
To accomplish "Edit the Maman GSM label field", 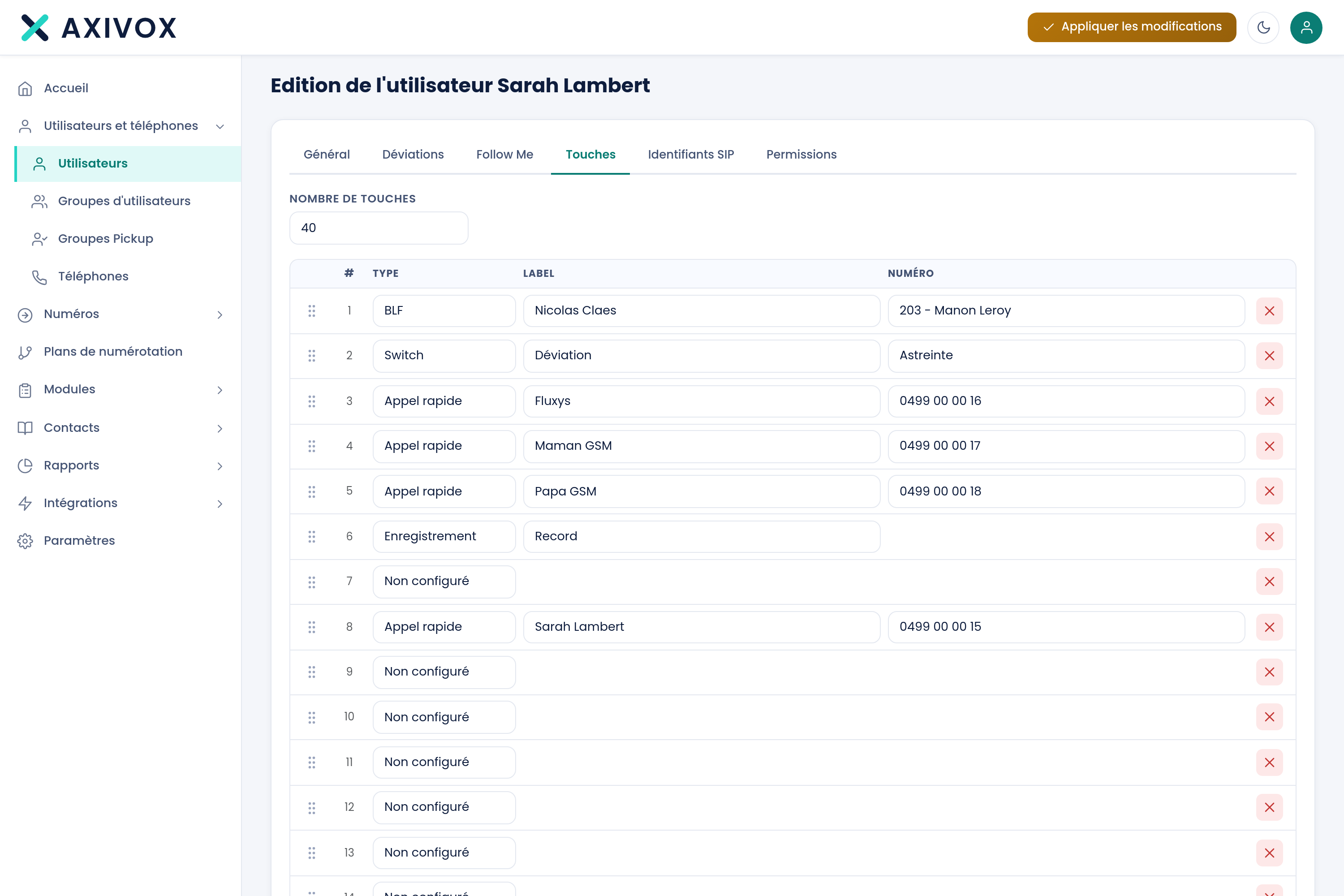I will coord(702,446).
